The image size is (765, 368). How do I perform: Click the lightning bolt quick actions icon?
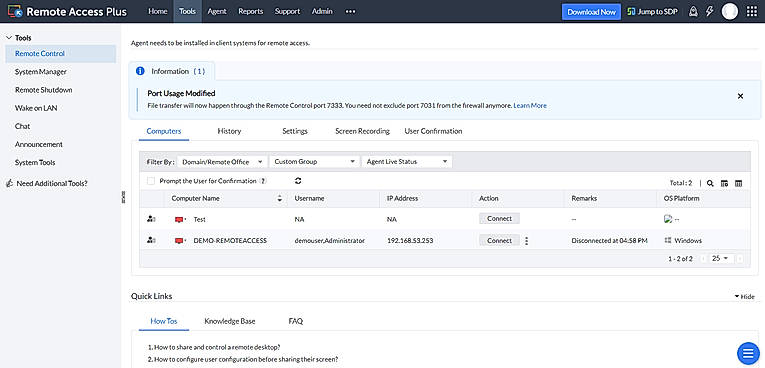tap(709, 12)
